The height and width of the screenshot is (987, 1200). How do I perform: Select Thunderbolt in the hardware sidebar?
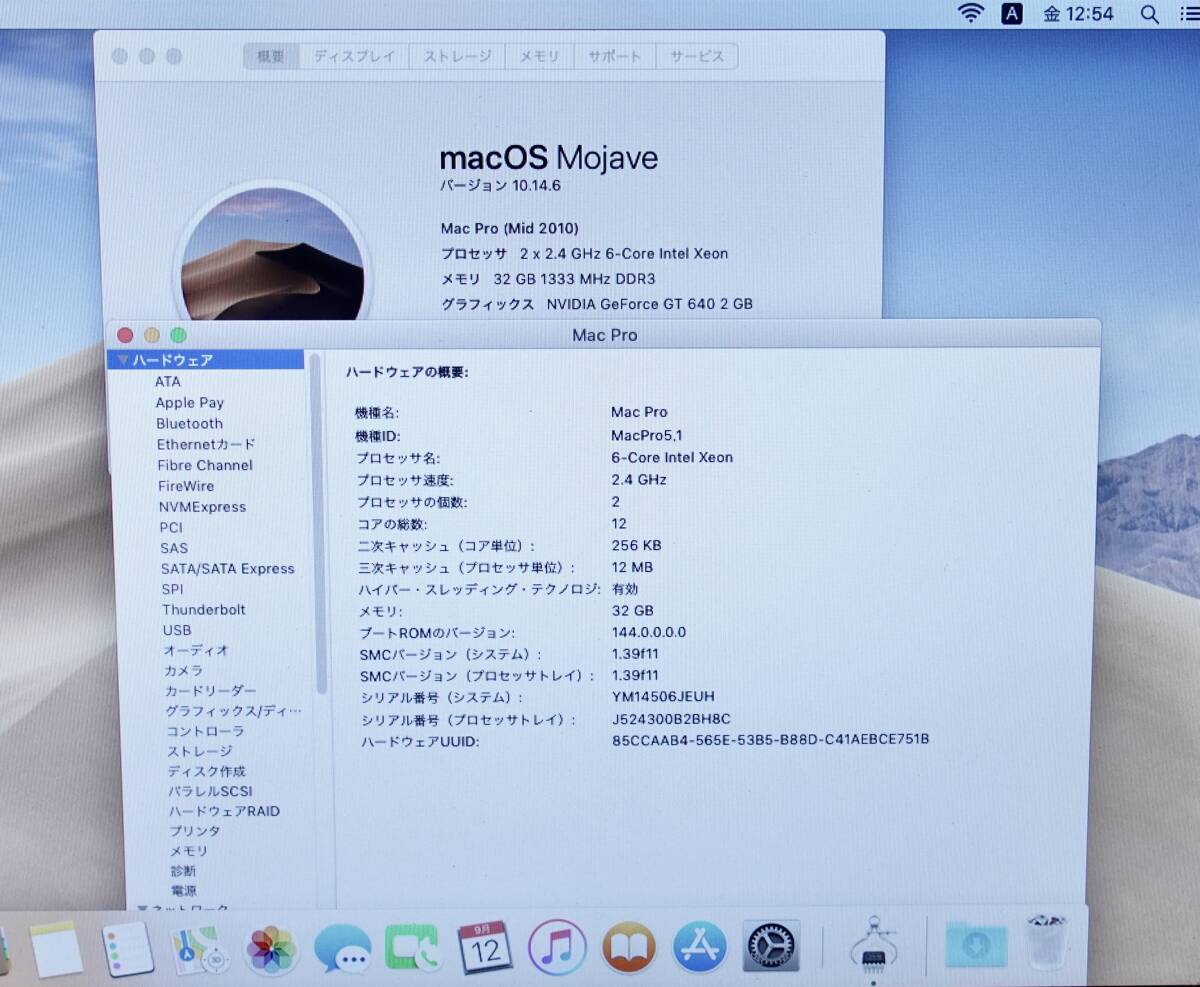click(204, 609)
